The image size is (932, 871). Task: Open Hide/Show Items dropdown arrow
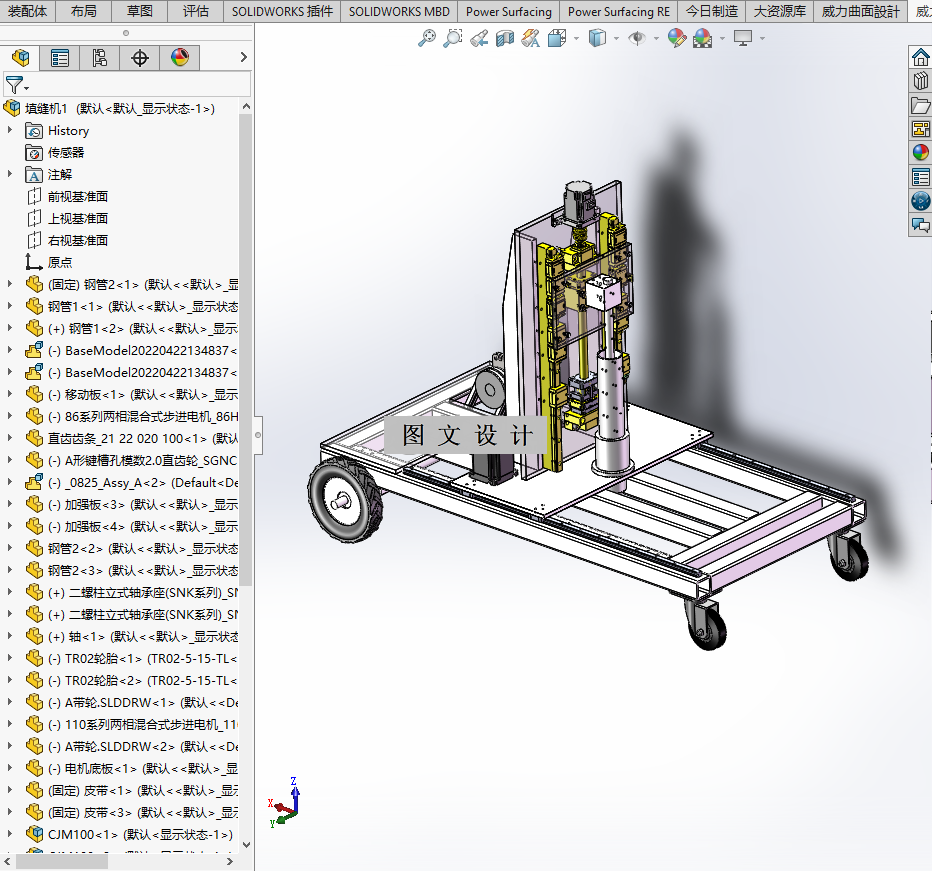(656, 39)
